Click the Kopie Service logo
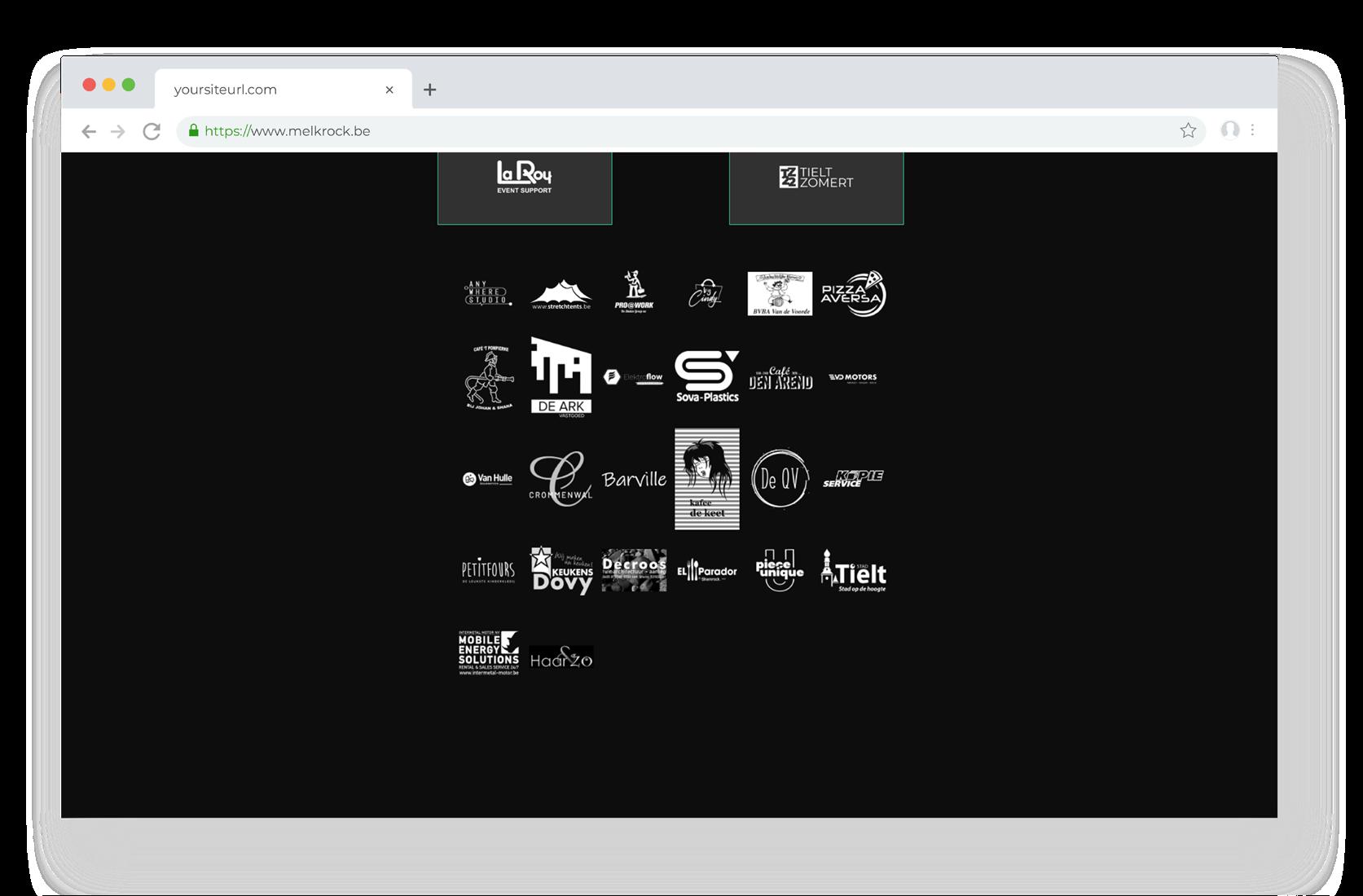The image size is (1363, 896). coord(853,479)
